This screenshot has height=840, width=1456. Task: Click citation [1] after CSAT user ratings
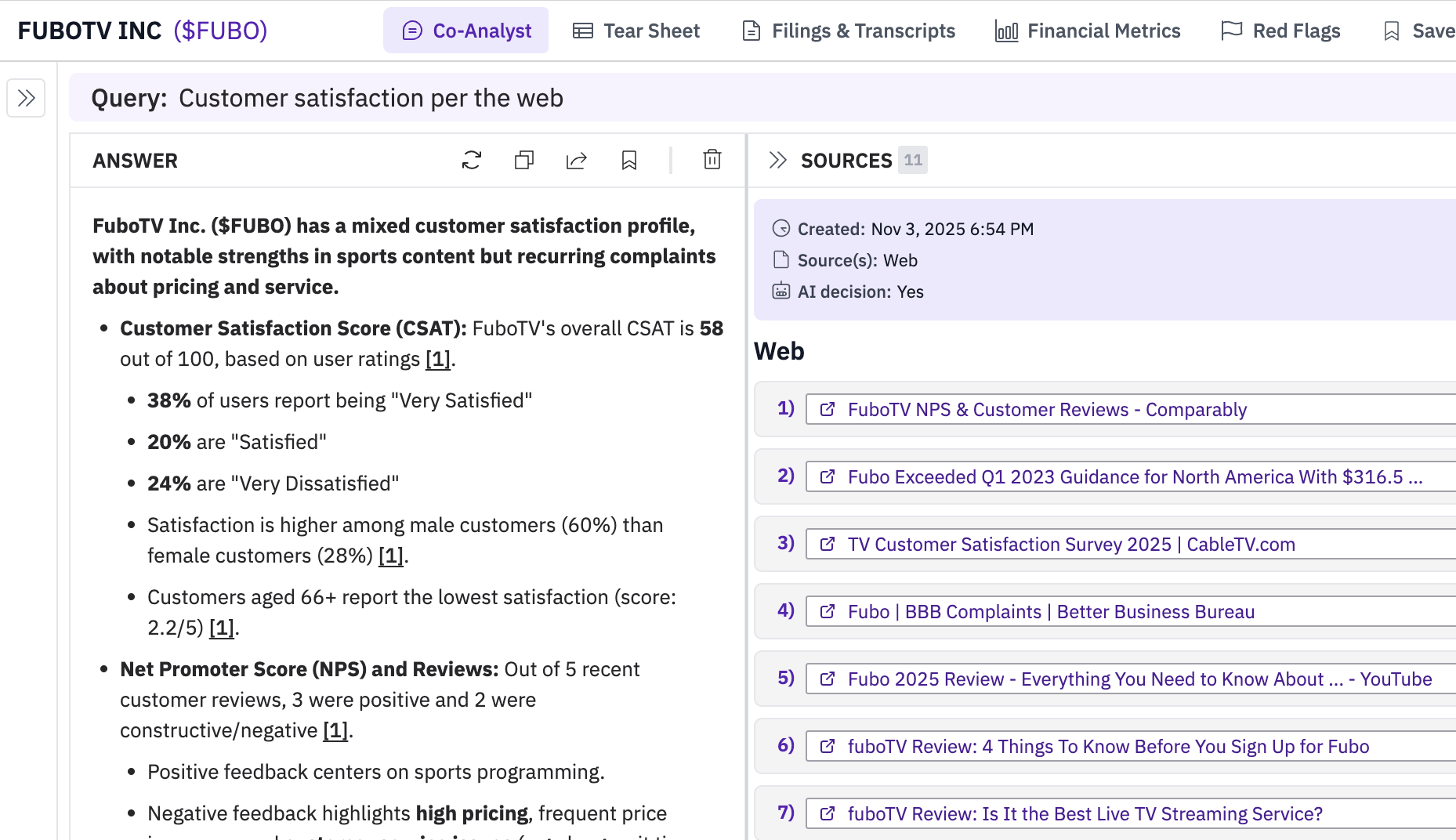tap(437, 359)
